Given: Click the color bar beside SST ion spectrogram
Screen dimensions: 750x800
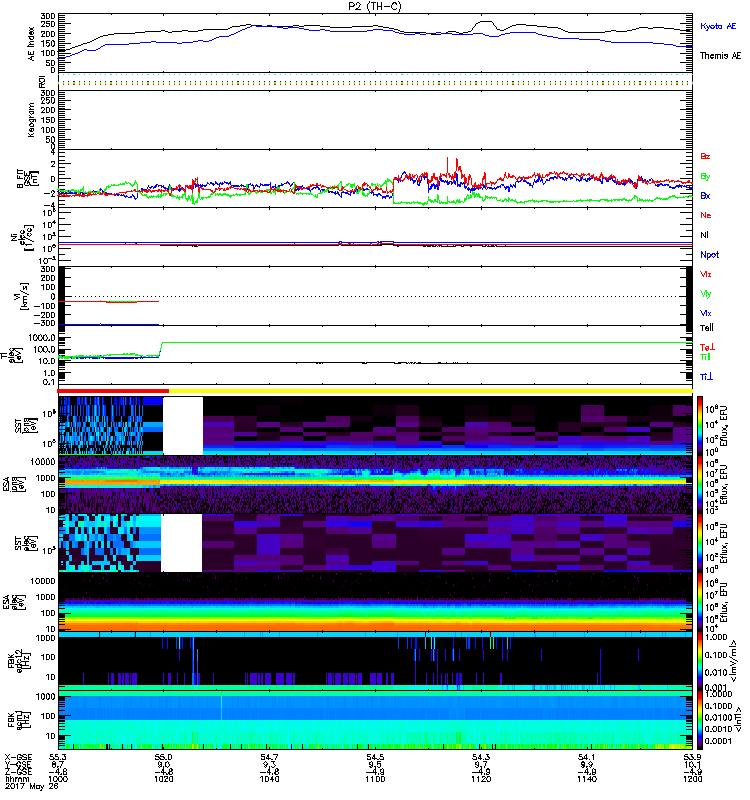Looking at the screenshot, I should tap(700, 426).
